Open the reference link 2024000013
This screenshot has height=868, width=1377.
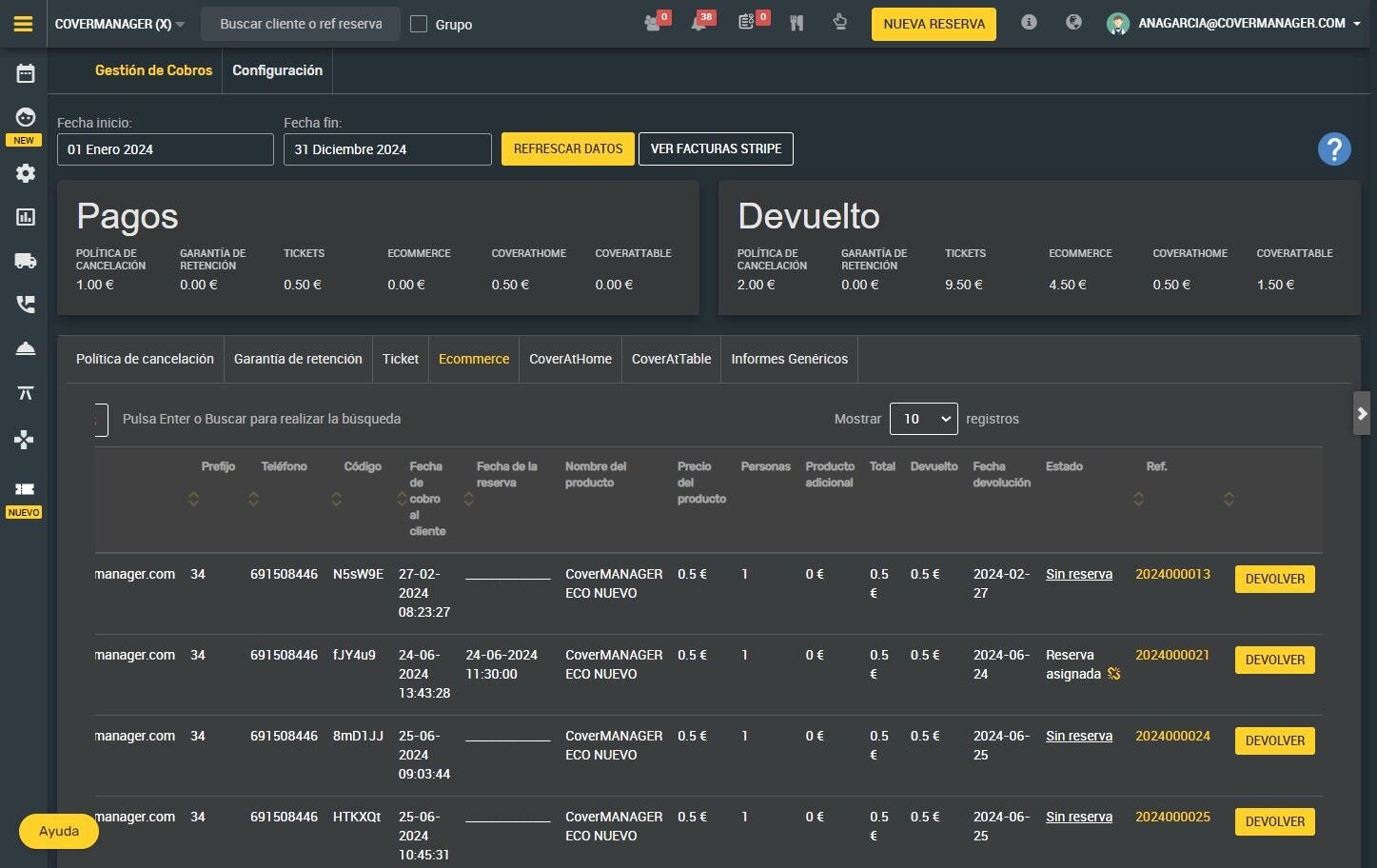pos(1172,574)
